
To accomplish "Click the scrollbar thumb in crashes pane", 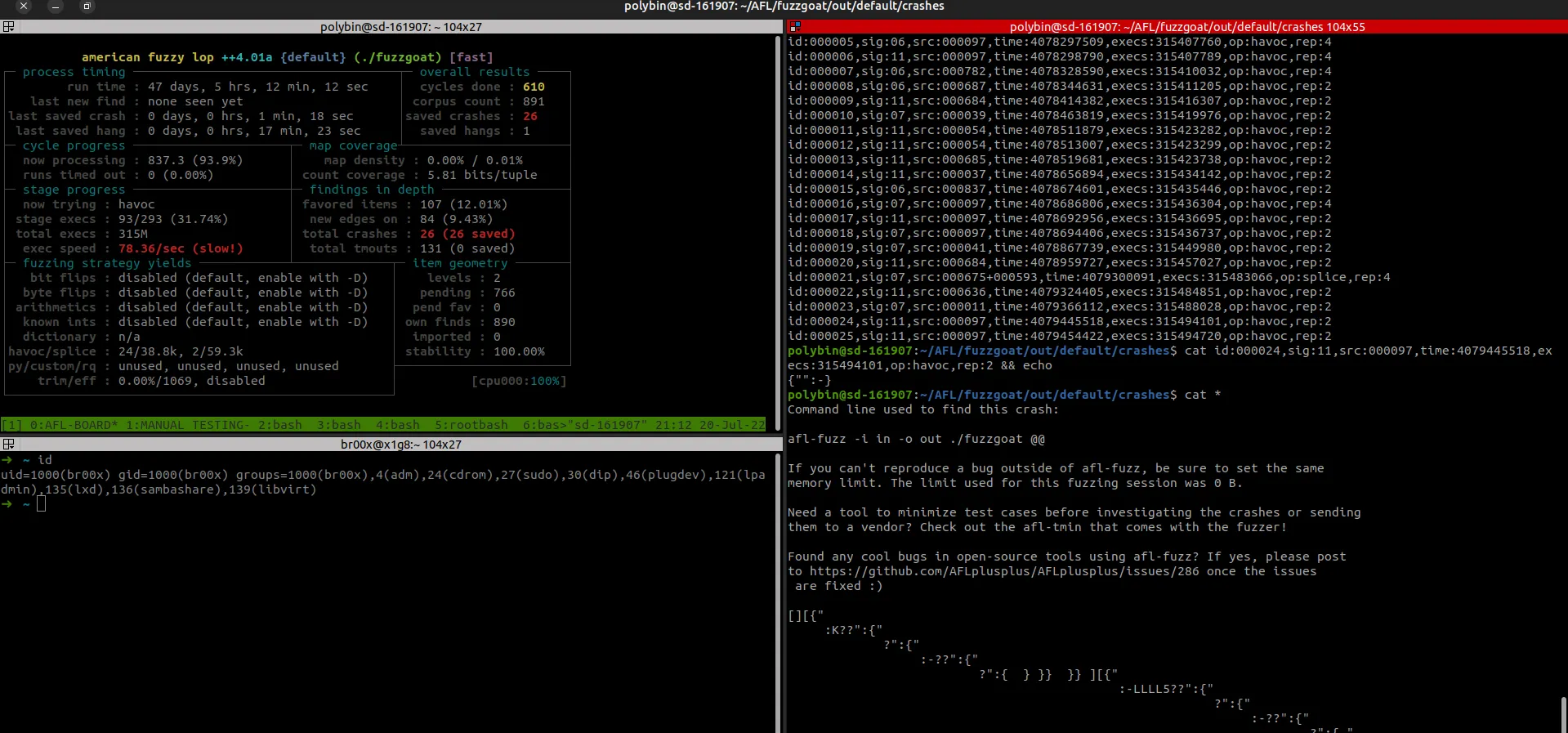I will (1563, 714).
